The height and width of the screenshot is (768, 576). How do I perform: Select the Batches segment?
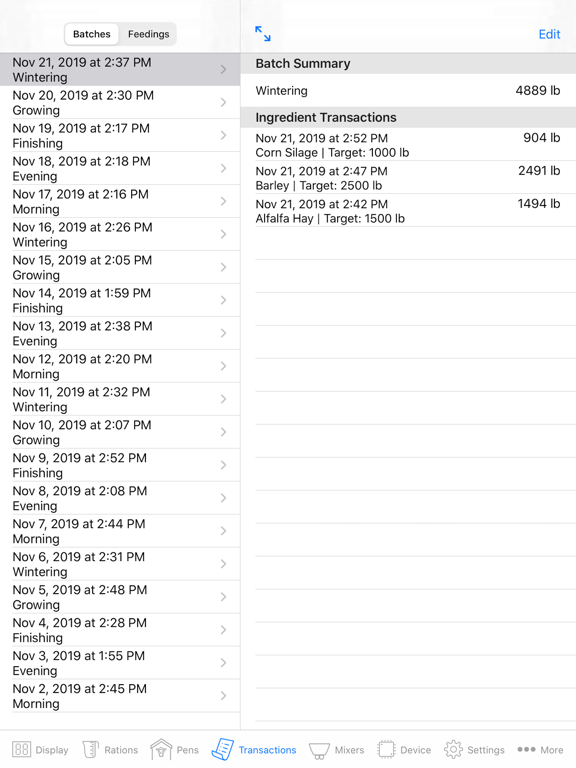[92, 34]
